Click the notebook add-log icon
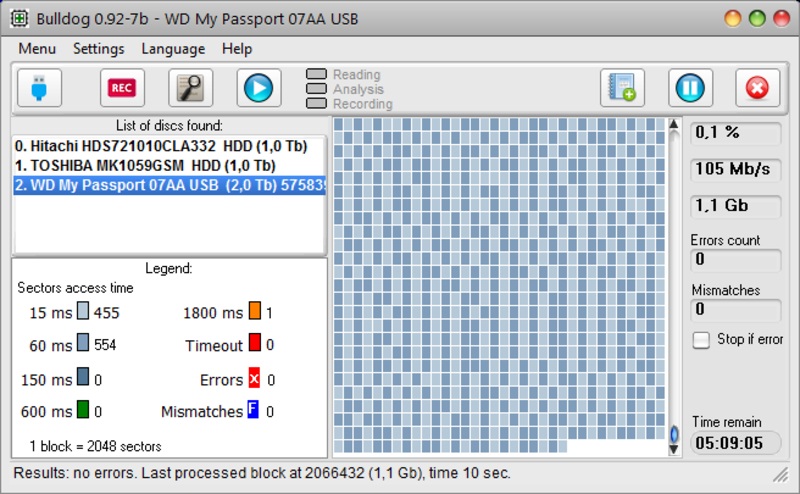The width and height of the screenshot is (800, 494). (x=622, y=88)
